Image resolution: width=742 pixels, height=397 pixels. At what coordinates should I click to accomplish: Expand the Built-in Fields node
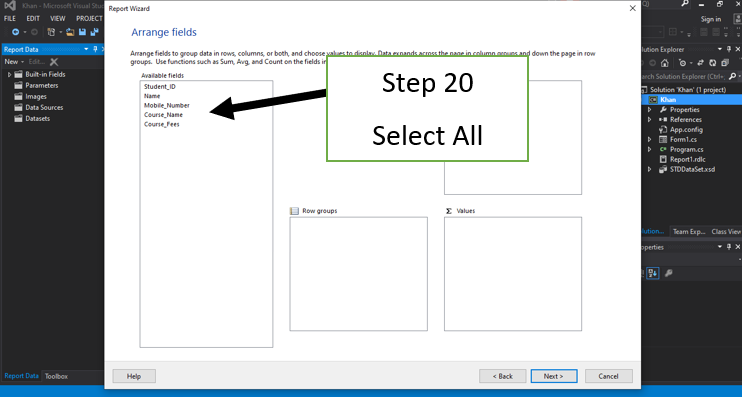(x=9, y=74)
